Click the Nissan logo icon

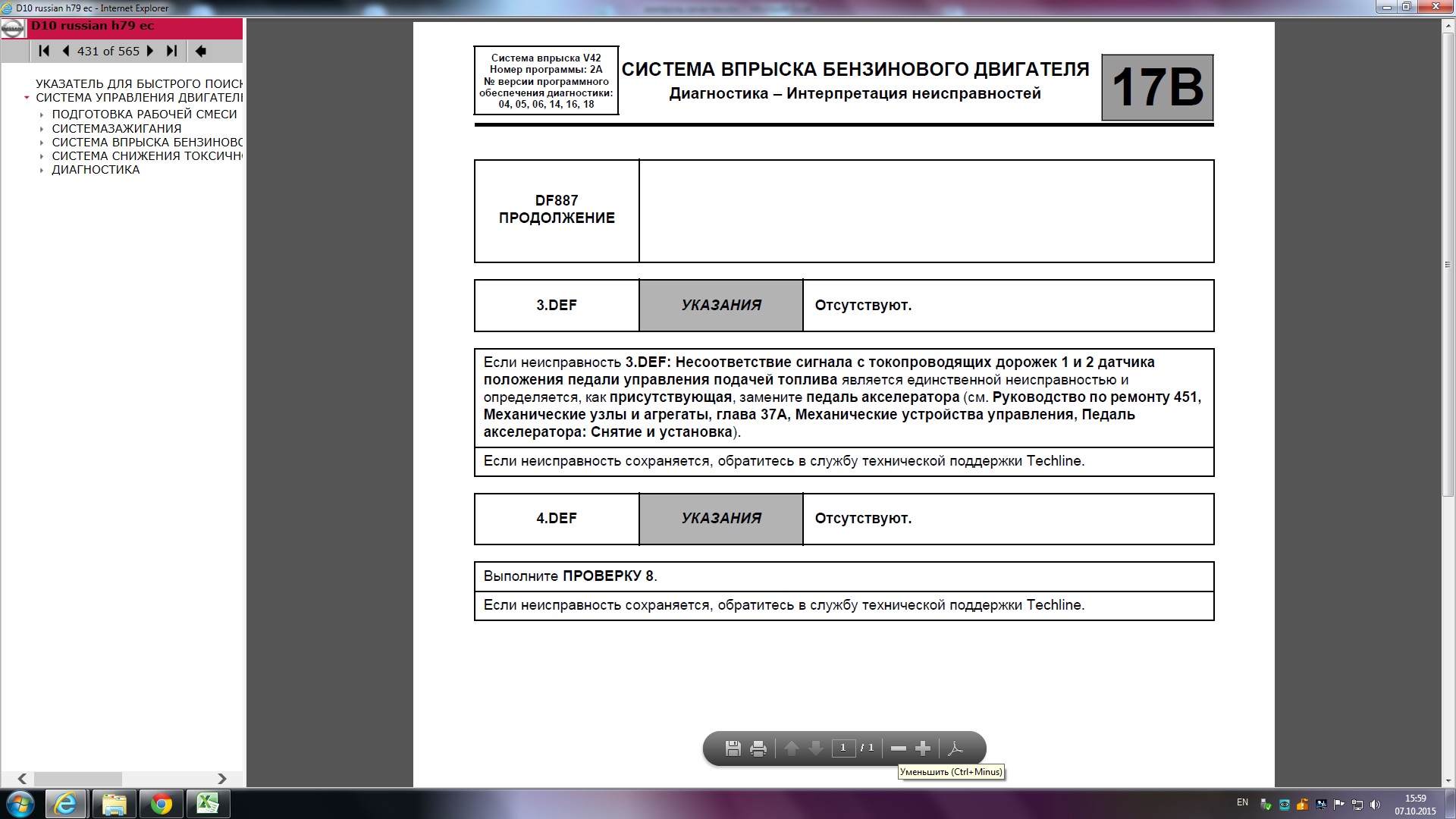(x=13, y=29)
